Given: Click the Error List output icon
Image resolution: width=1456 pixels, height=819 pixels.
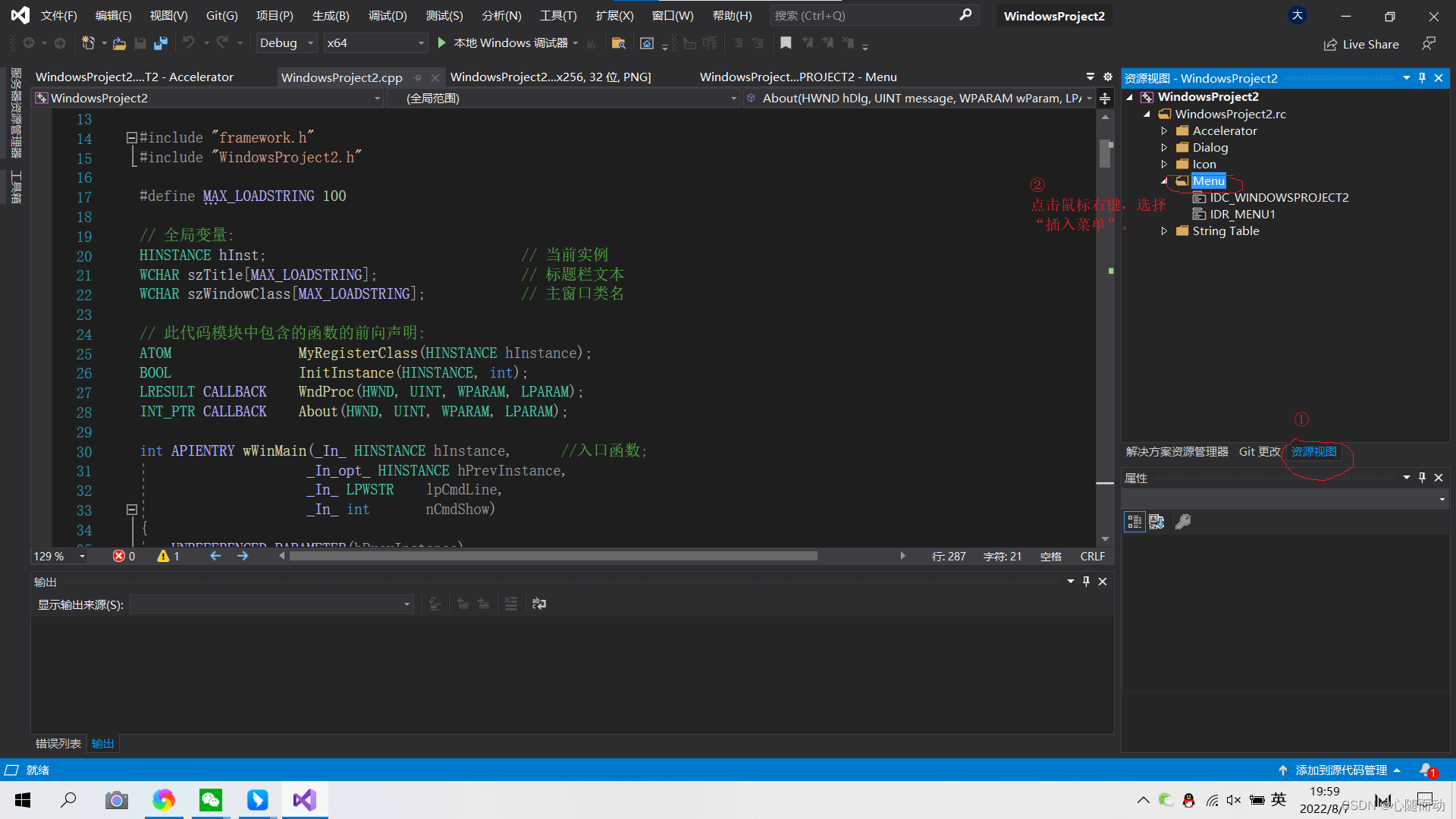Looking at the screenshot, I should tap(56, 743).
